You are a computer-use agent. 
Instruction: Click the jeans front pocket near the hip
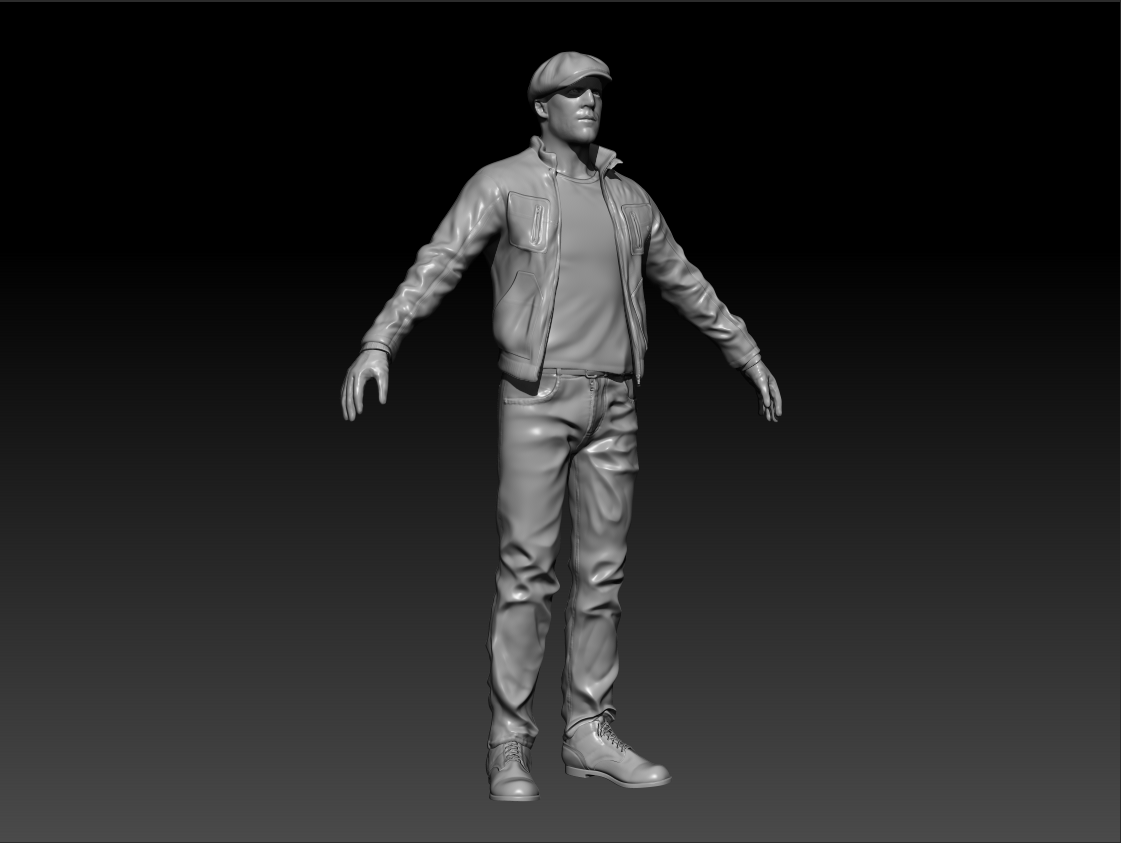point(522,395)
